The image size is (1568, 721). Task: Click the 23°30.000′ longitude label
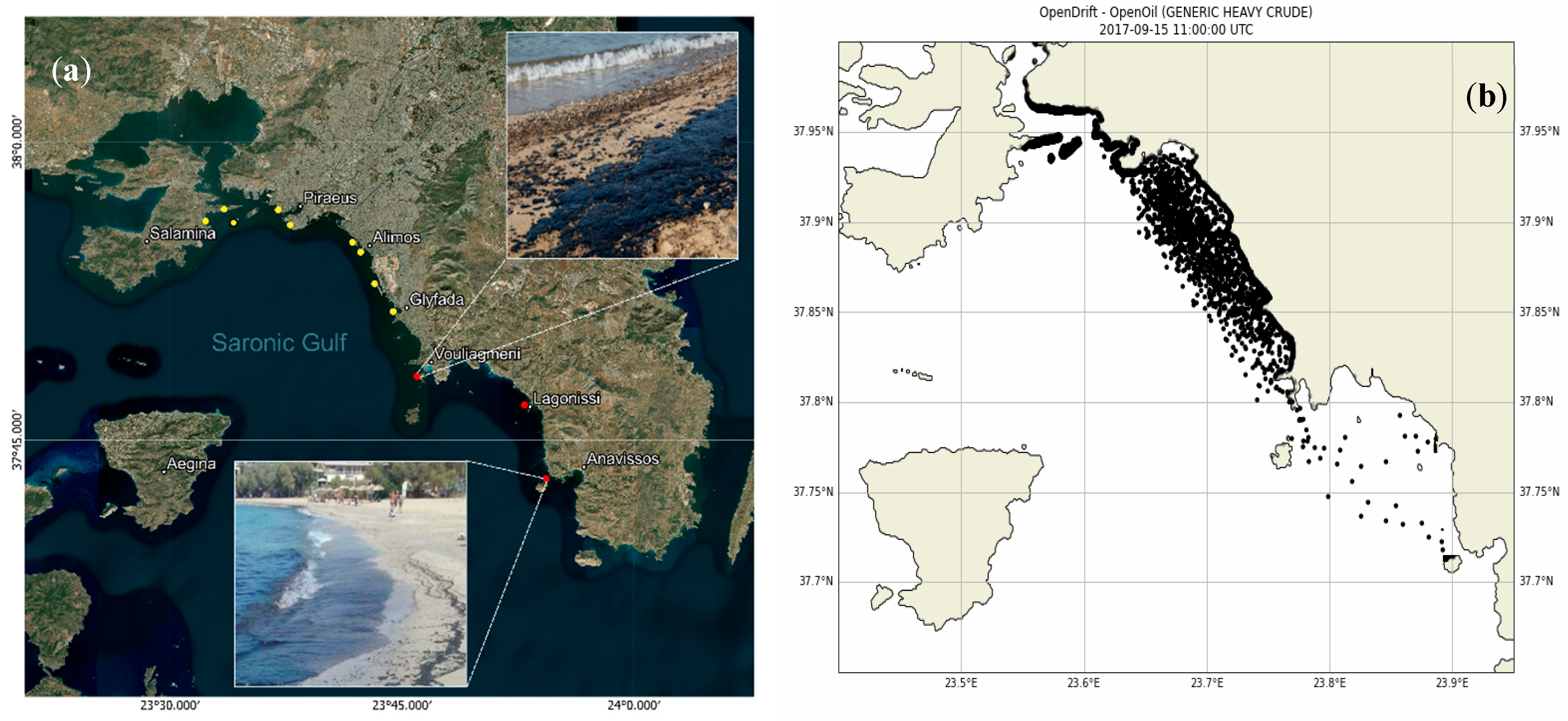pyautogui.click(x=170, y=706)
